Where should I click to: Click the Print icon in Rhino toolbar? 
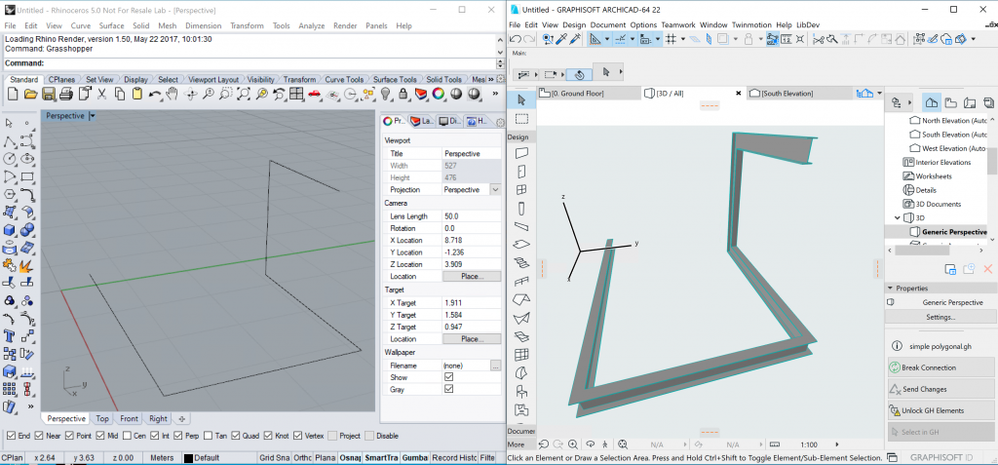click(65, 94)
